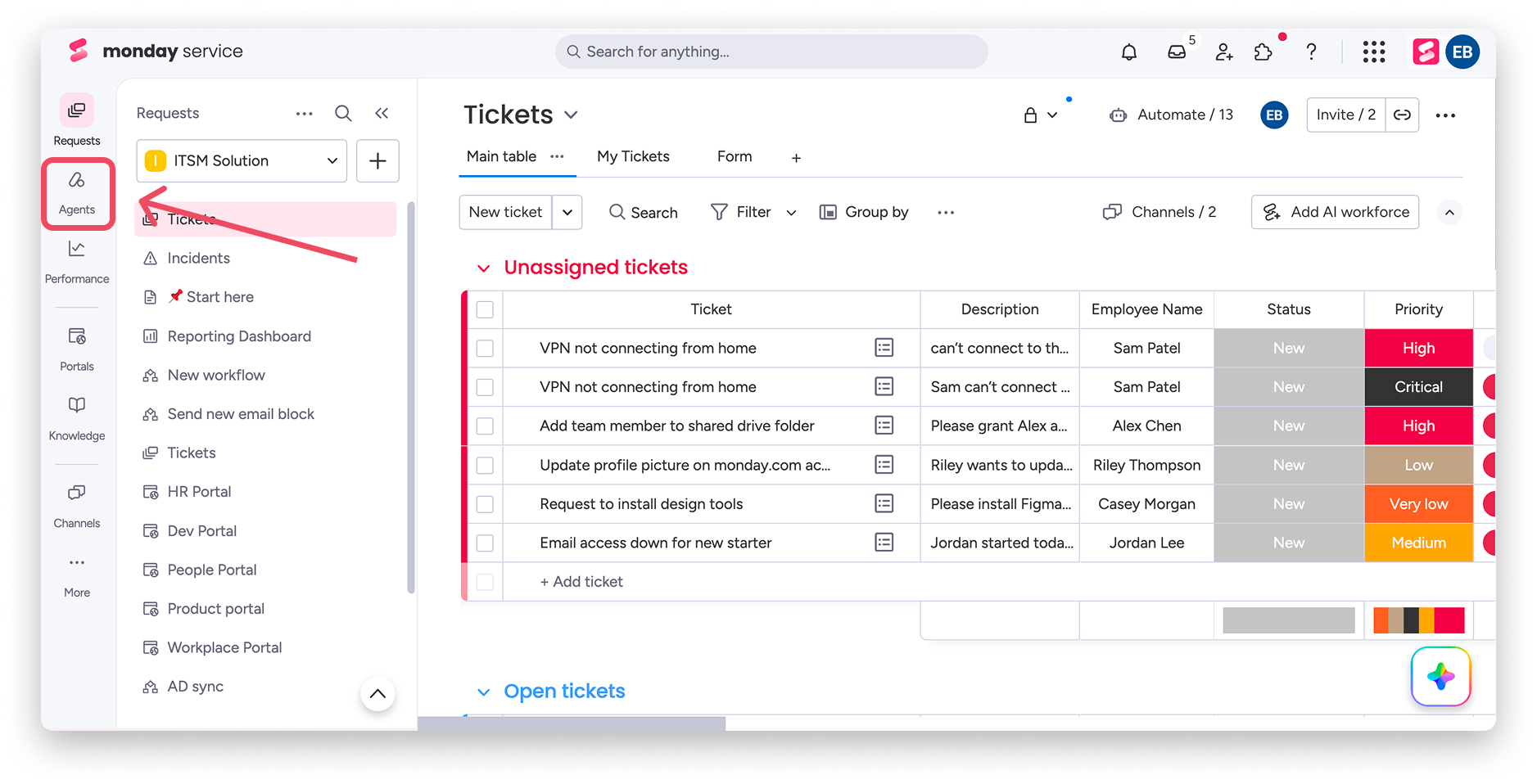
Task: Add a new board view with plus
Action: click(796, 158)
